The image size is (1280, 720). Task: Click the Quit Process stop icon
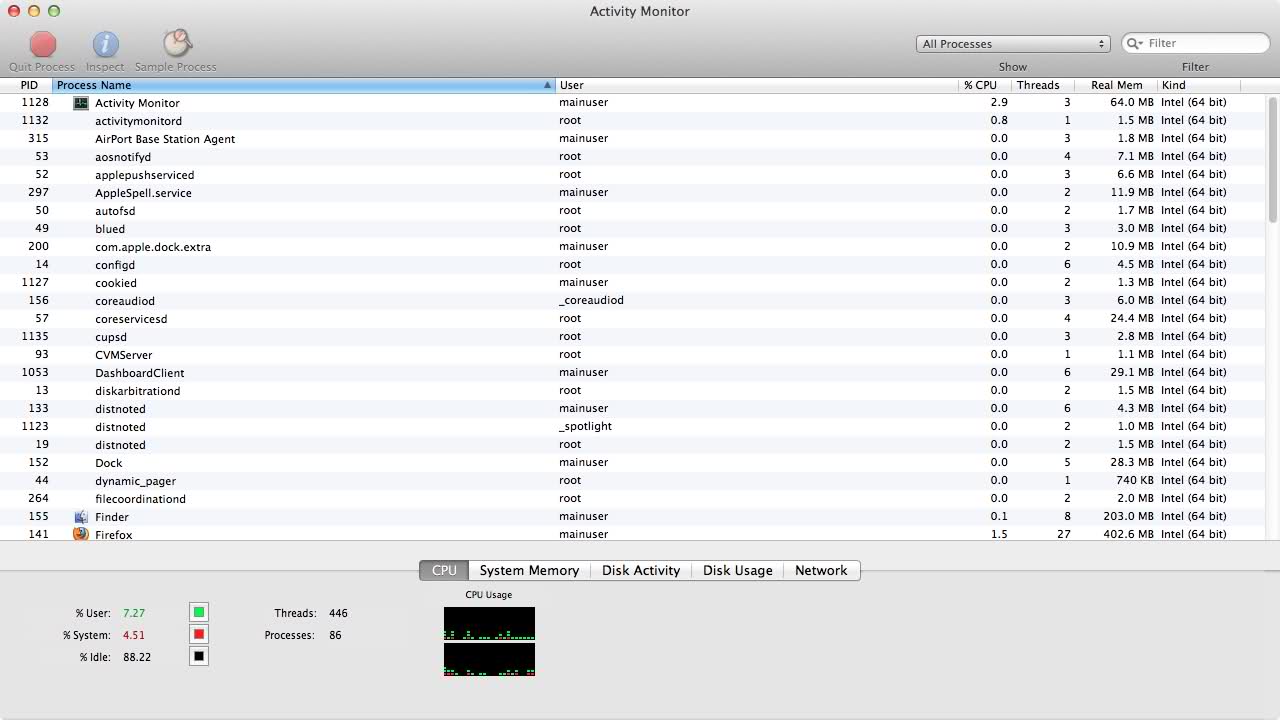[42, 44]
